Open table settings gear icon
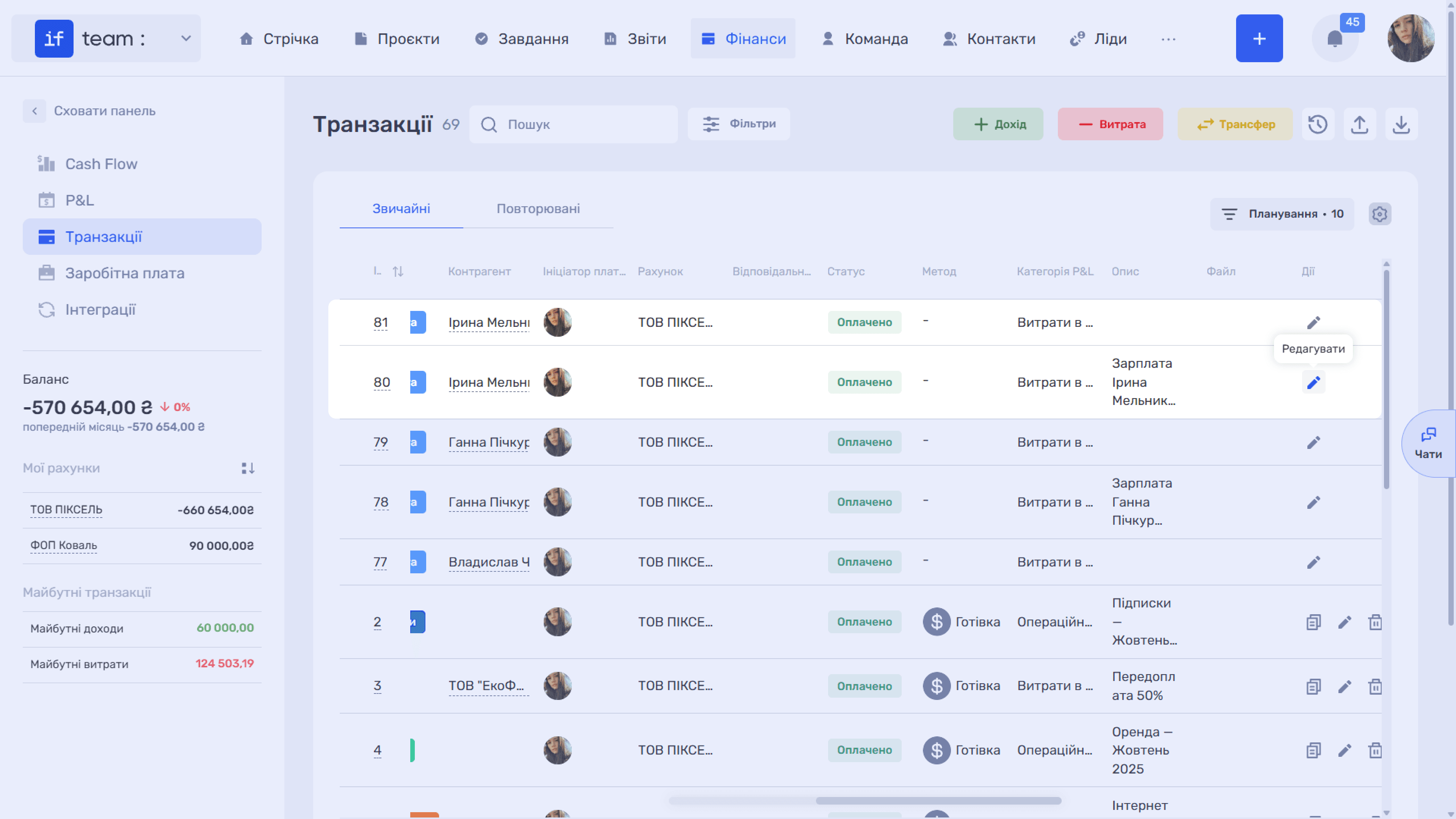The width and height of the screenshot is (1456, 819). [1380, 214]
